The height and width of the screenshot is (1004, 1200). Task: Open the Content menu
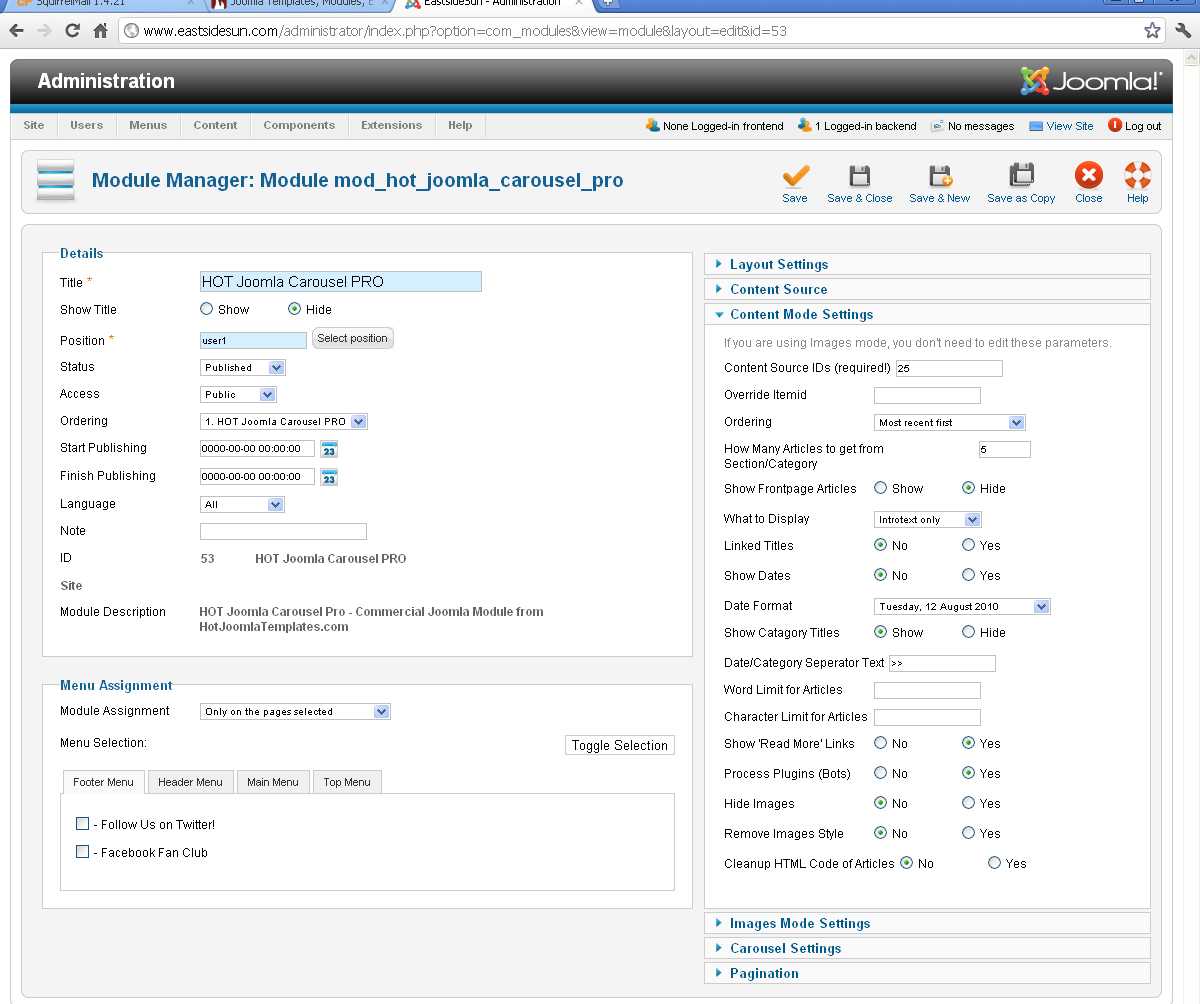click(x=215, y=125)
